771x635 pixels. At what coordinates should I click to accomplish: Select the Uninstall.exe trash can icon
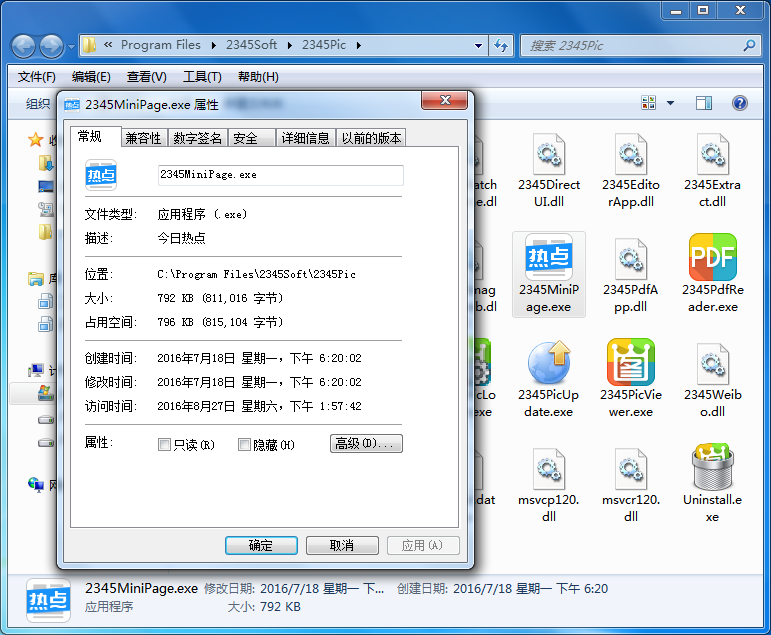pyautogui.click(x=712, y=467)
